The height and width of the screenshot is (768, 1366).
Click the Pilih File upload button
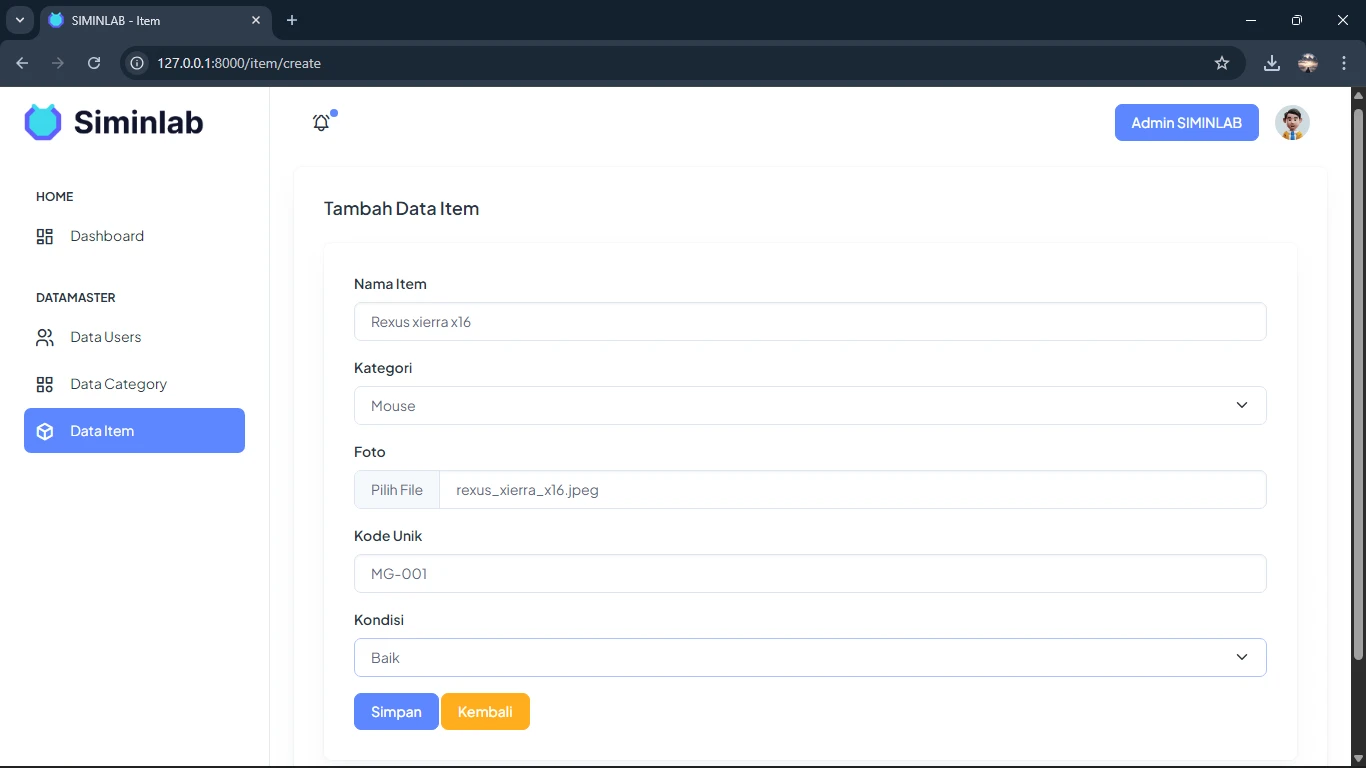(x=397, y=490)
